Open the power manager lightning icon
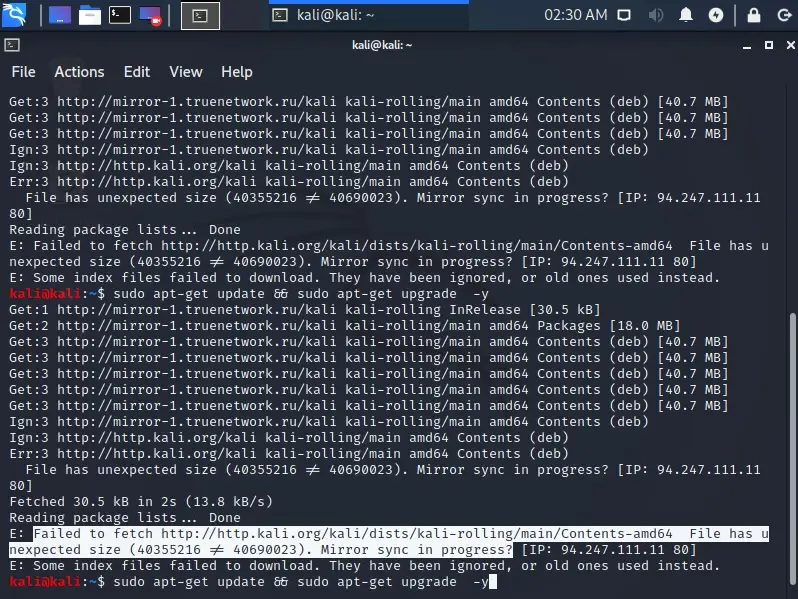798x599 pixels. (716, 15)
